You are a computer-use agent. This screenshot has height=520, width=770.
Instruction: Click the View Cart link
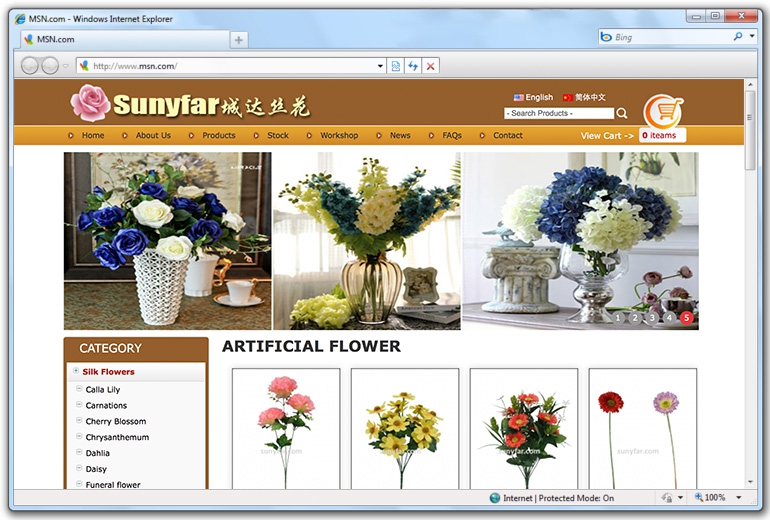click(x=607, y=136)
